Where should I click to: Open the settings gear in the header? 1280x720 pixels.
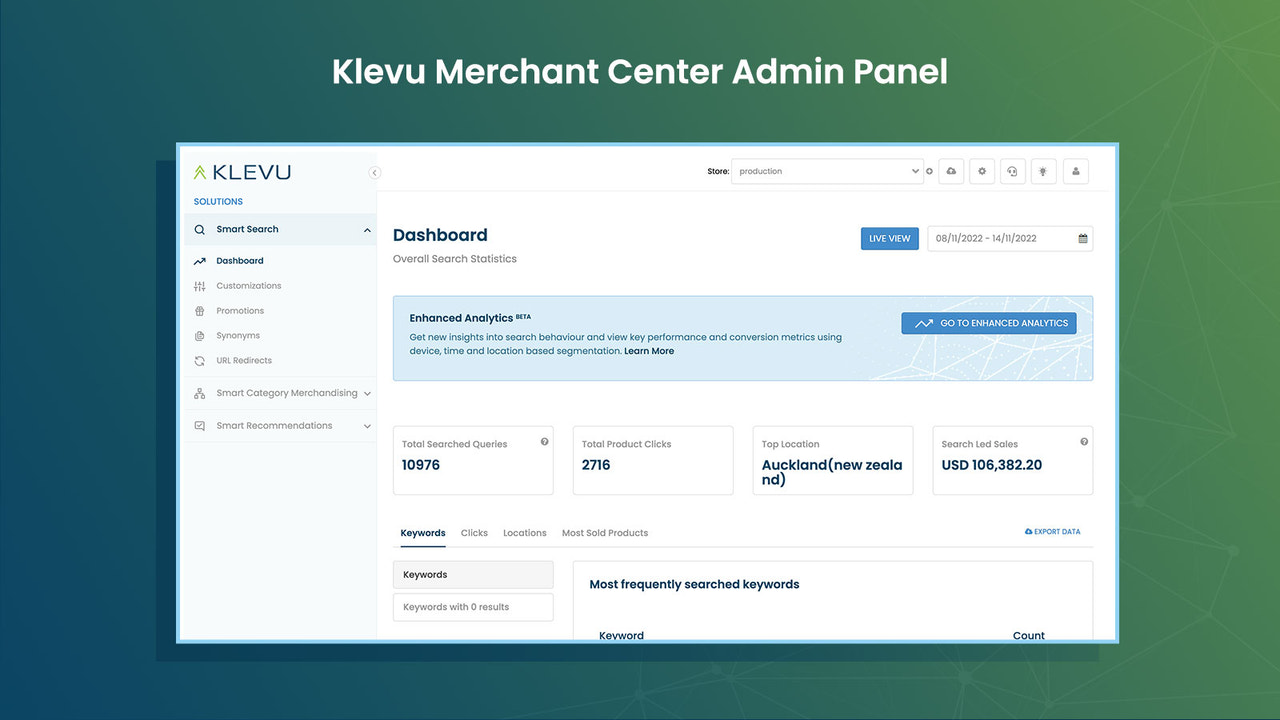click(x=981, y=171)
